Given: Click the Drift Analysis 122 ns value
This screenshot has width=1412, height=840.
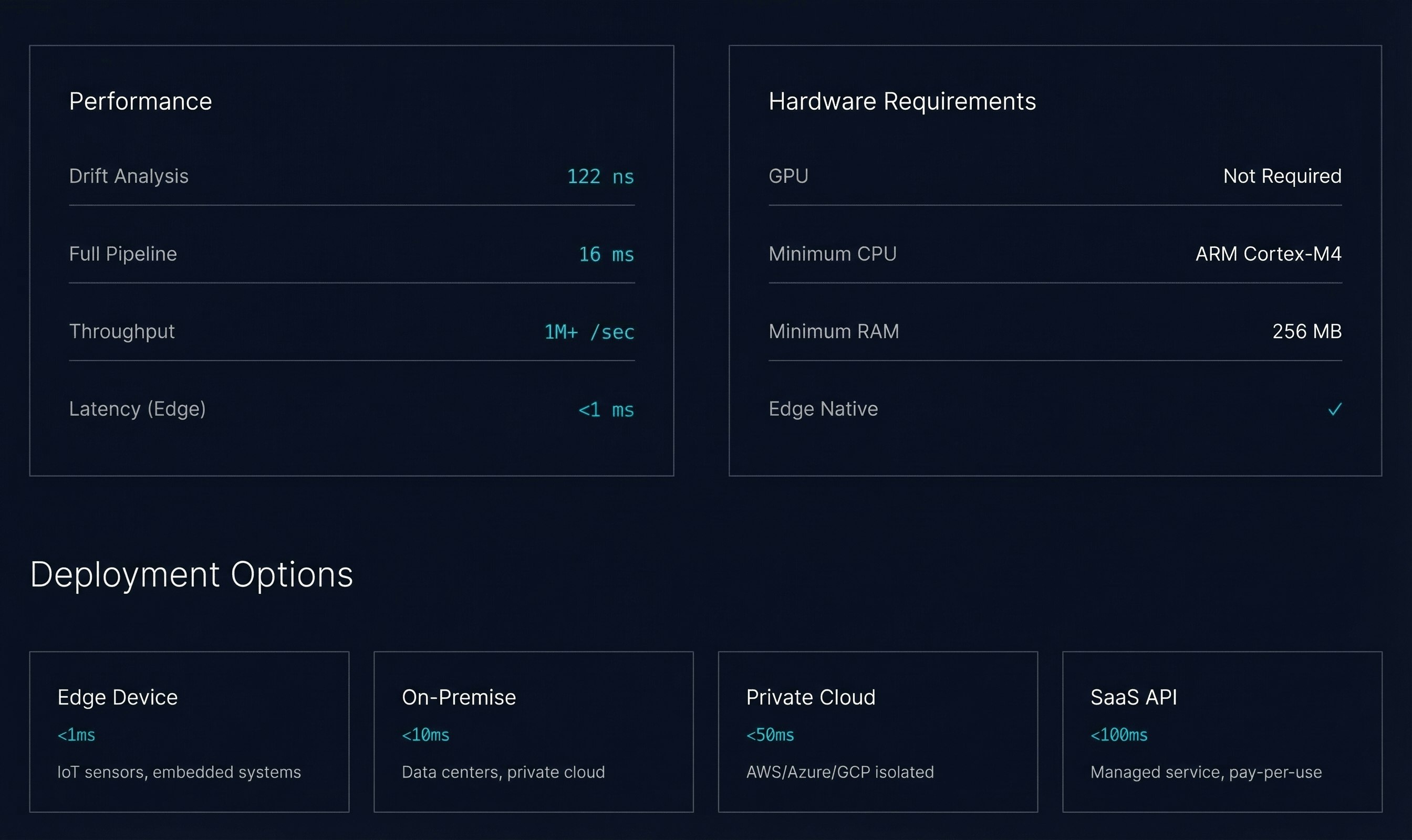Looking at the screenshot, I should (600, 176).
